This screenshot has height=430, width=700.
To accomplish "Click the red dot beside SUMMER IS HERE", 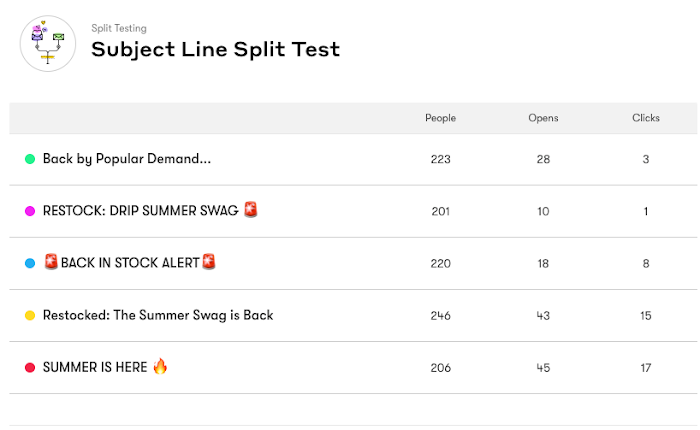I will point(30,367).
